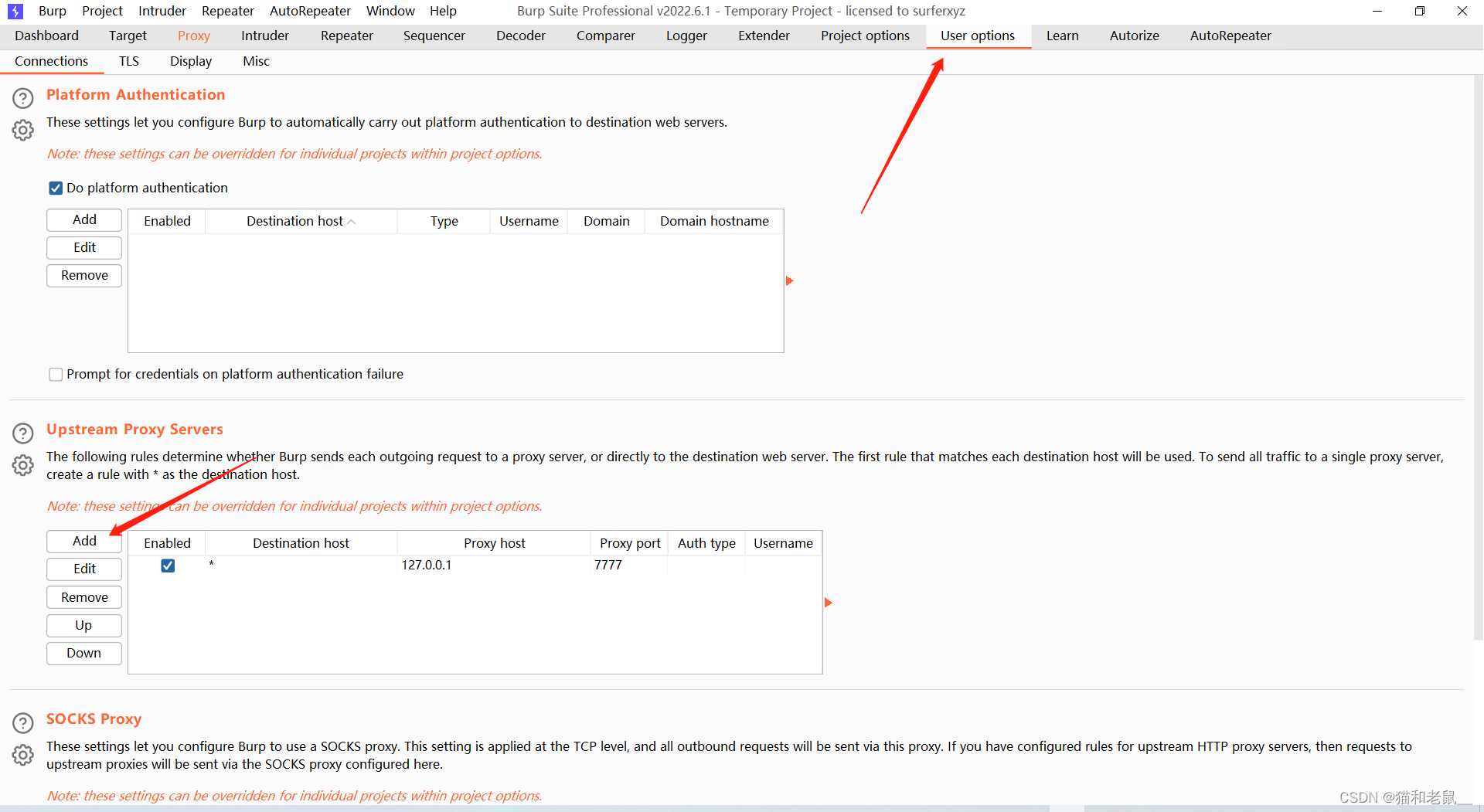The width and height of the screenshot is (1484, 812).
Task: Open the Project menu
Action: (x=103, y=11)
